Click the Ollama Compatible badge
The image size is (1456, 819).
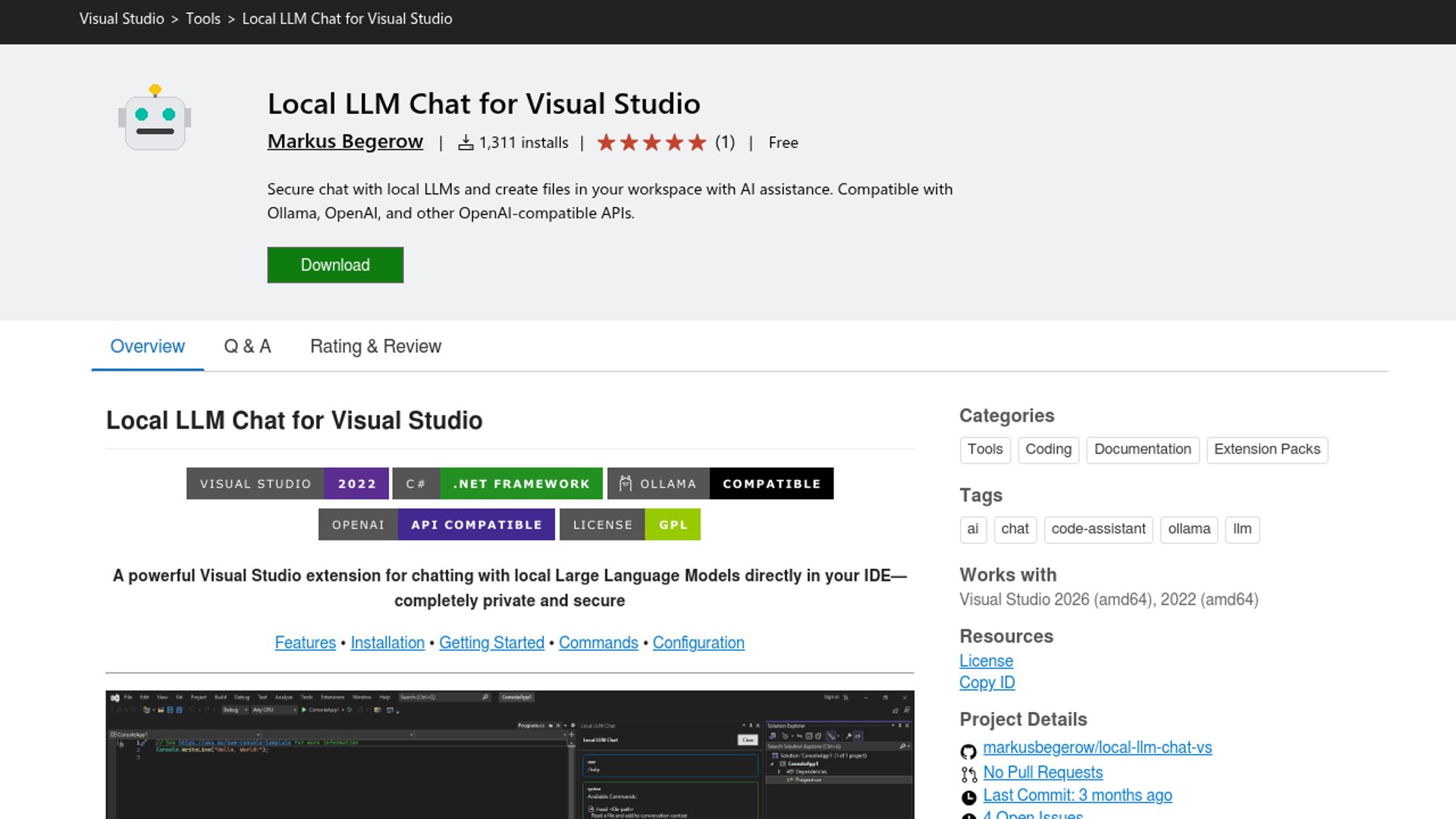[720, 484]
